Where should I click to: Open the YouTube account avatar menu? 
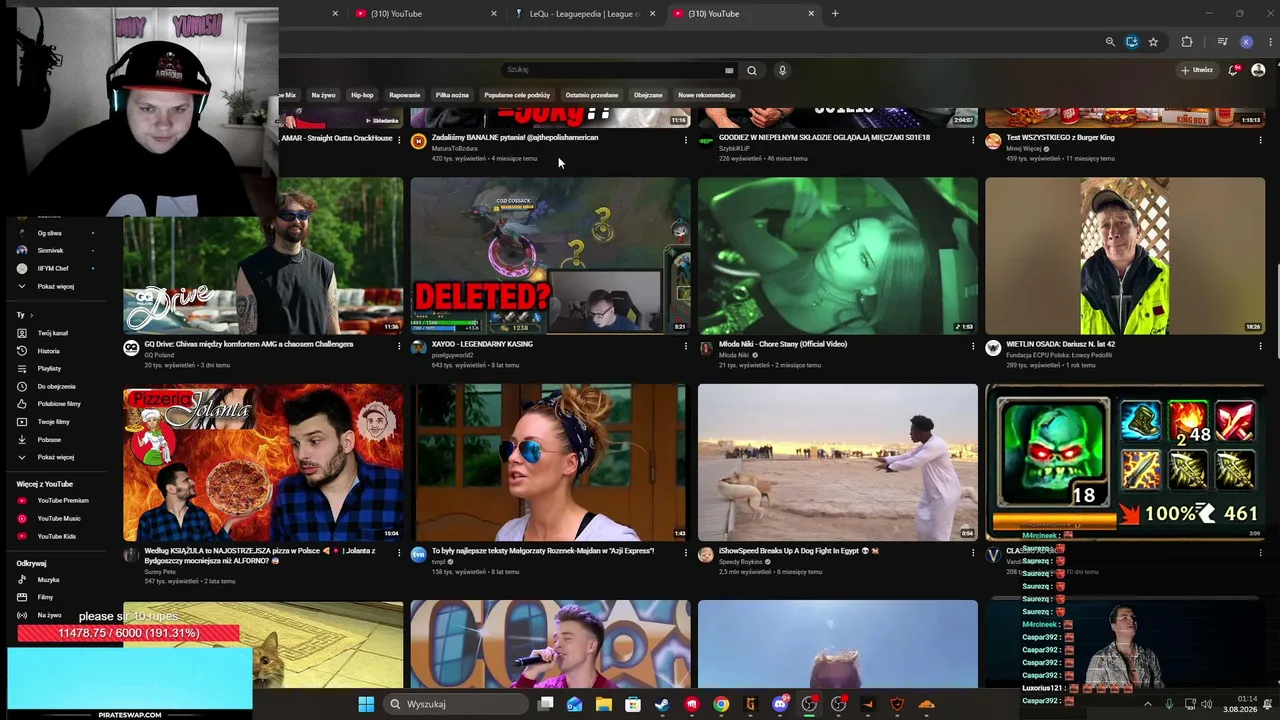[1258, 70]
